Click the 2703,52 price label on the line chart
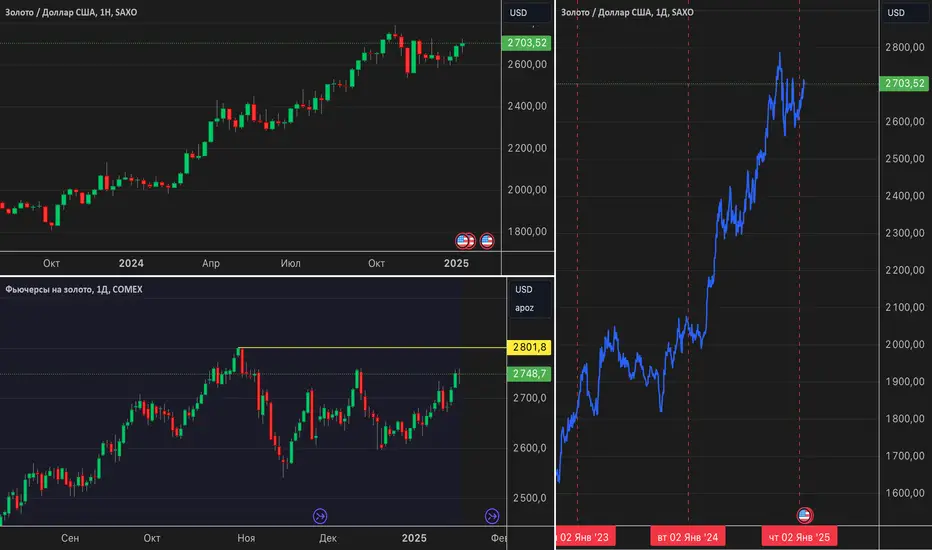This screenshot has width=932, height=550. point(904,84)
